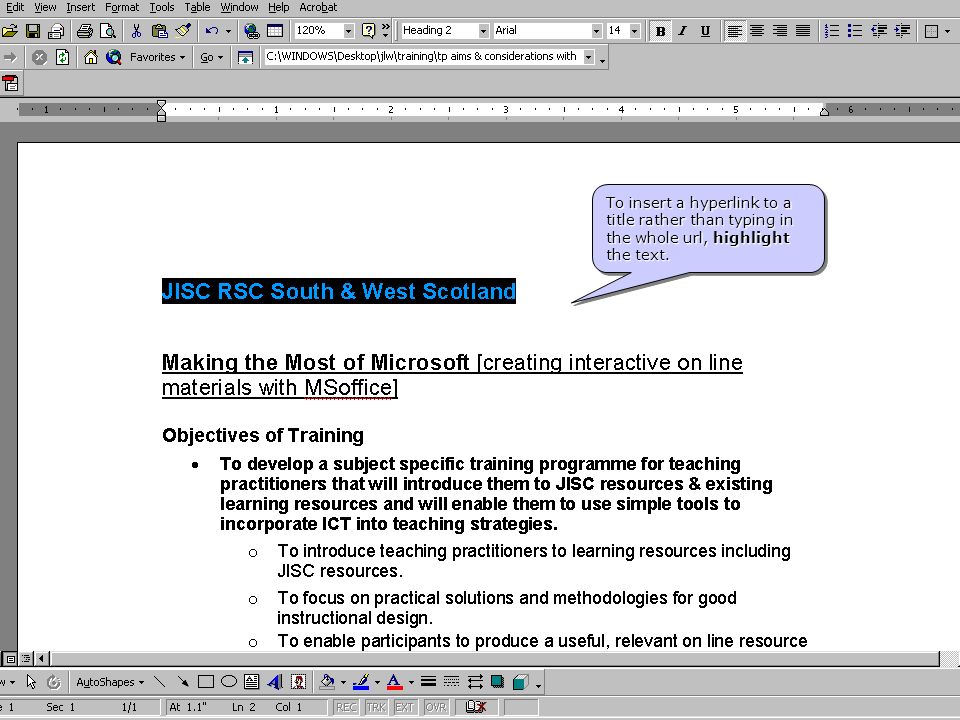Screen dimensions: 960x720
Task: Click the Line Color brush swatch
Action: [361, 681]
